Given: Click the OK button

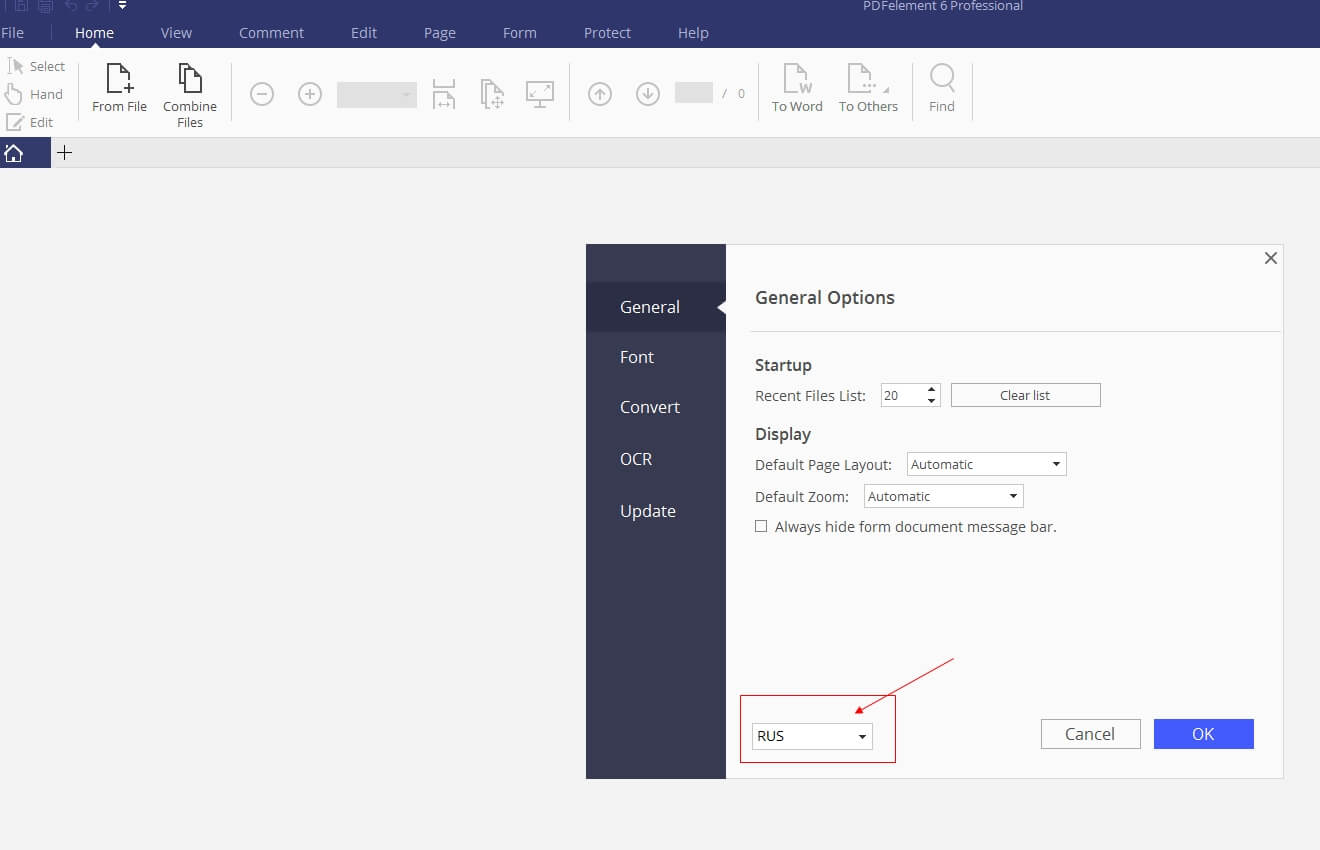Looking at the screenshot, I should (1203, 734).
